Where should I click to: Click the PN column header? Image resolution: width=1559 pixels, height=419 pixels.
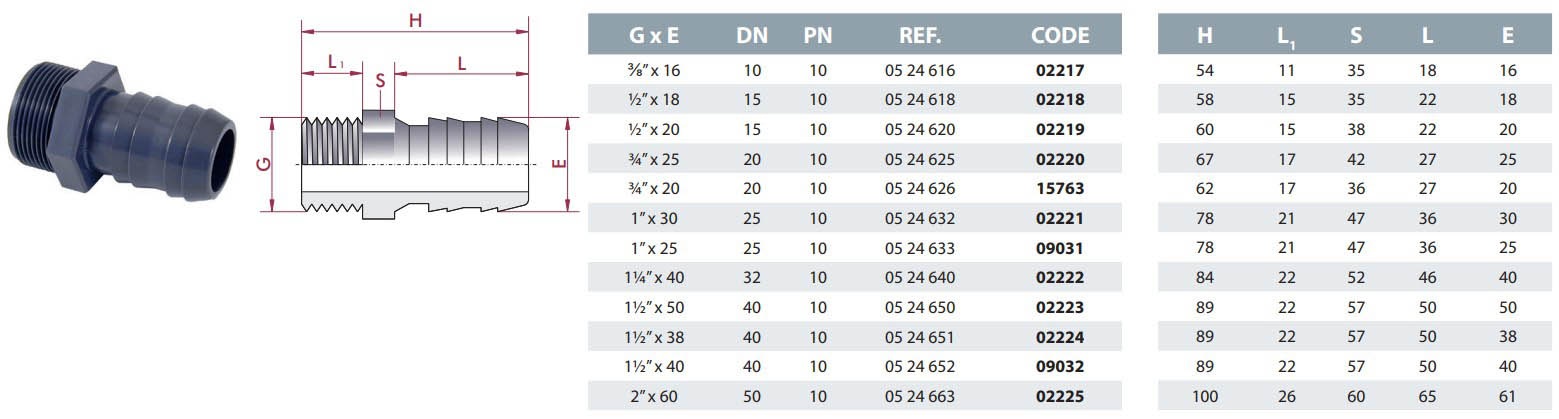[818, 36]
